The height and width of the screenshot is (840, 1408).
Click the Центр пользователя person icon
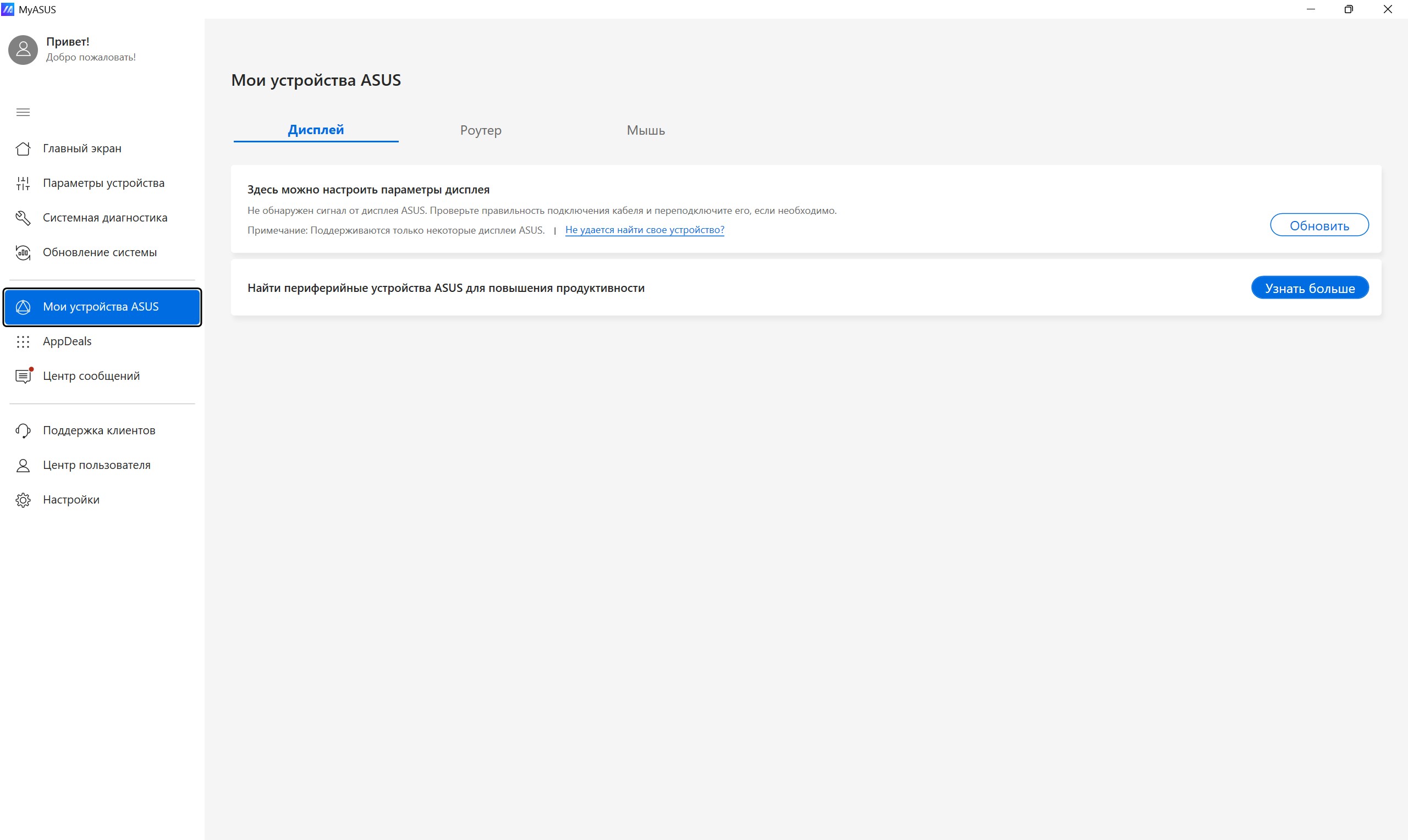23,465
